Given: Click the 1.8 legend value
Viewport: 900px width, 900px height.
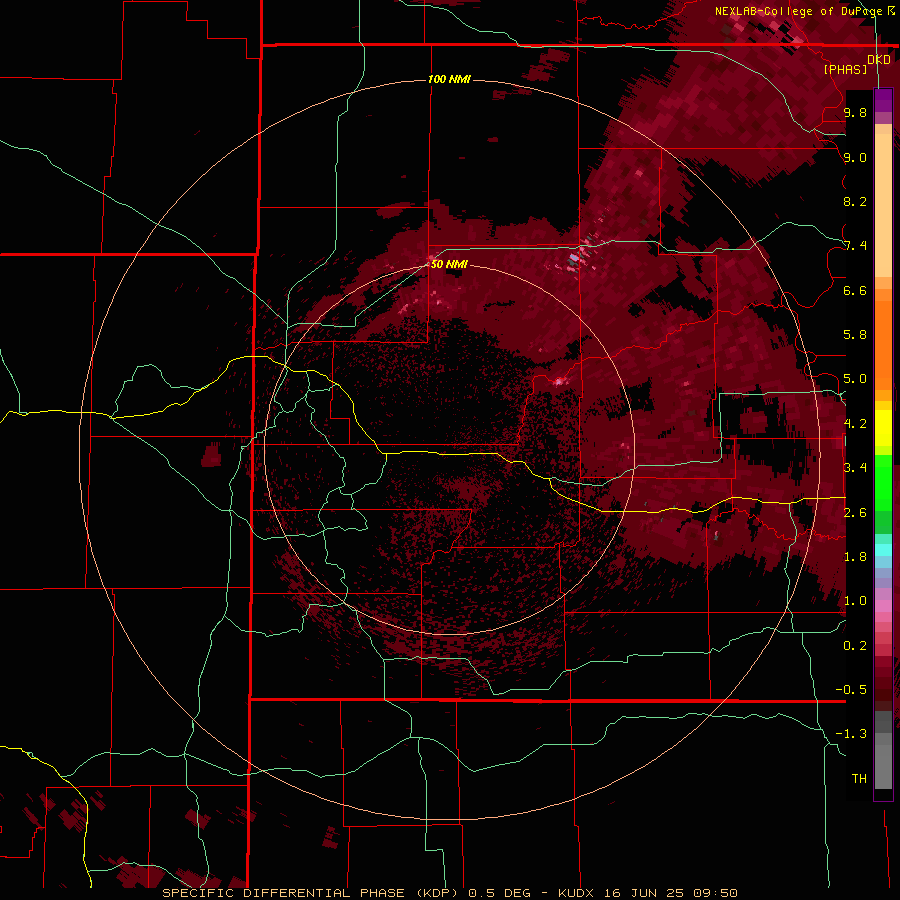Looking at the screenshot, I should pyautogui.click(x=855, y=557).
